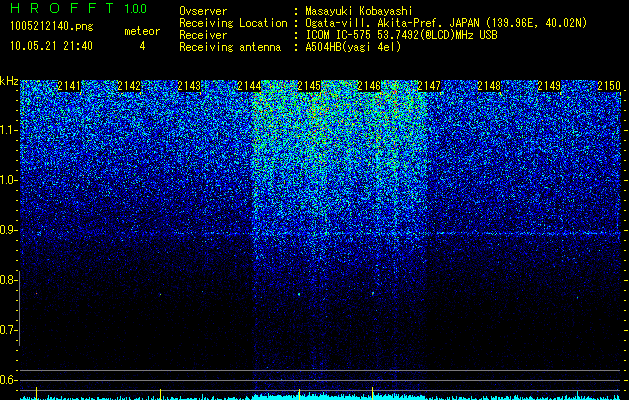Click the 2146 time label
The width and height of the screenshot is (629, 400).
(369, 86)
